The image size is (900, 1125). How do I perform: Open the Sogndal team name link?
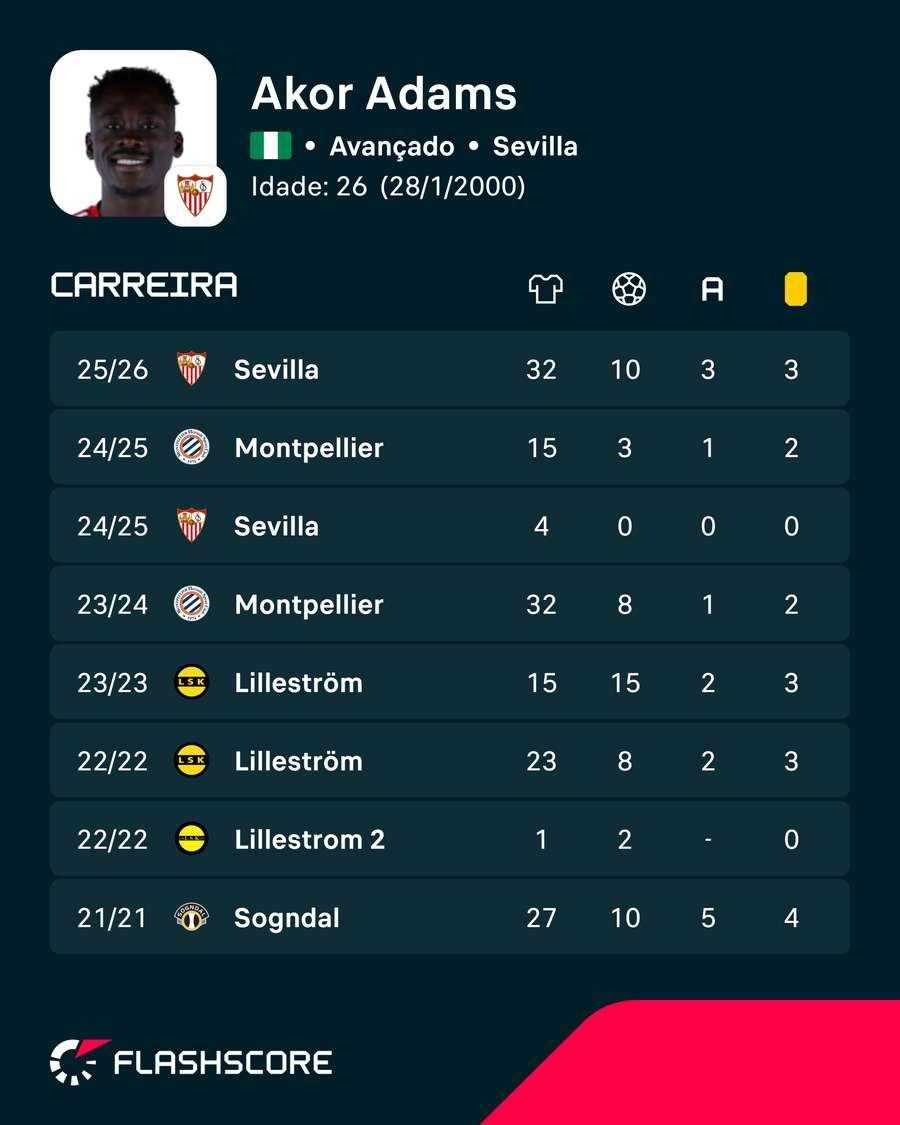[286, 918]
